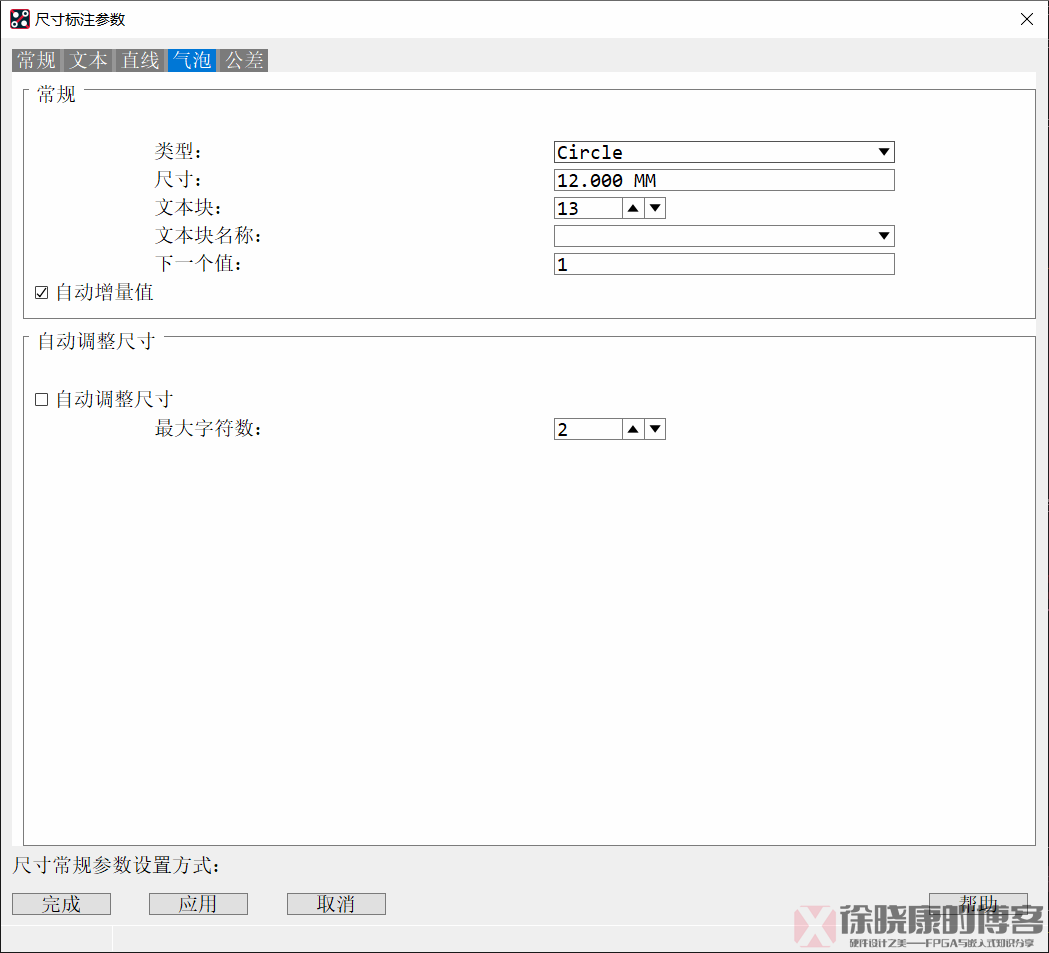Open help via 帮助 button

[x=977, y=903]
